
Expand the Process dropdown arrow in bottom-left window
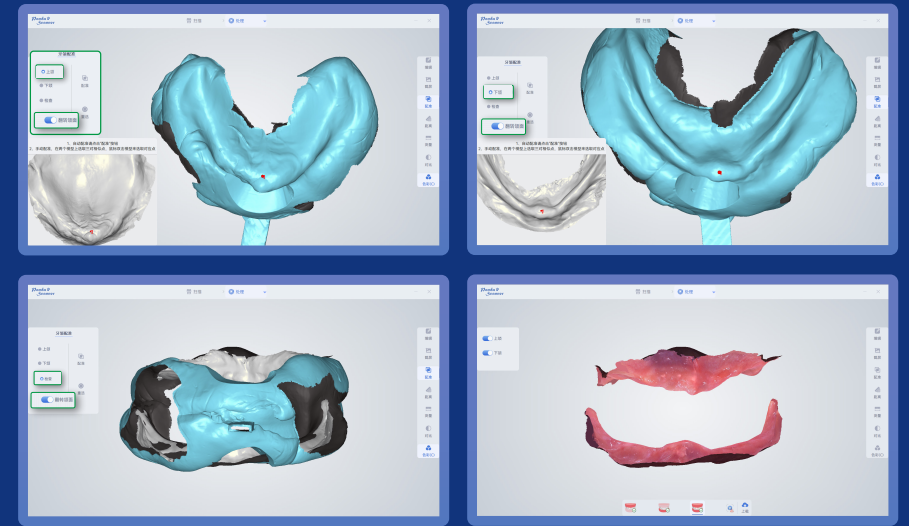264,292
